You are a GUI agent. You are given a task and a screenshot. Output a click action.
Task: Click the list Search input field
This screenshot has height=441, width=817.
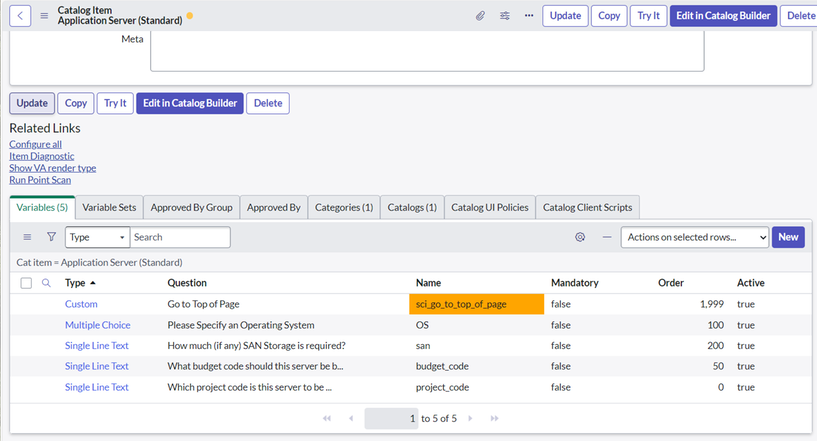(x=180, y=237)
